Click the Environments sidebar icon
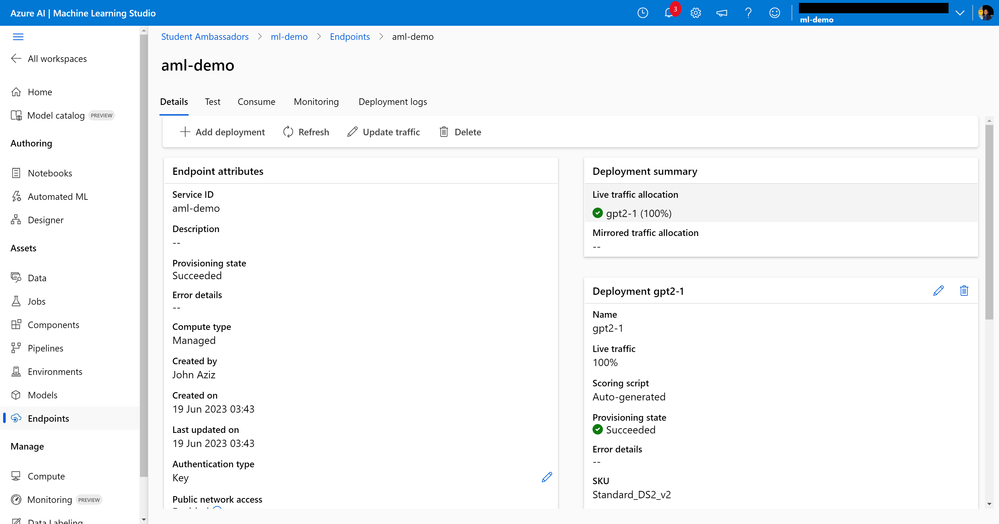 coord(17,372)
